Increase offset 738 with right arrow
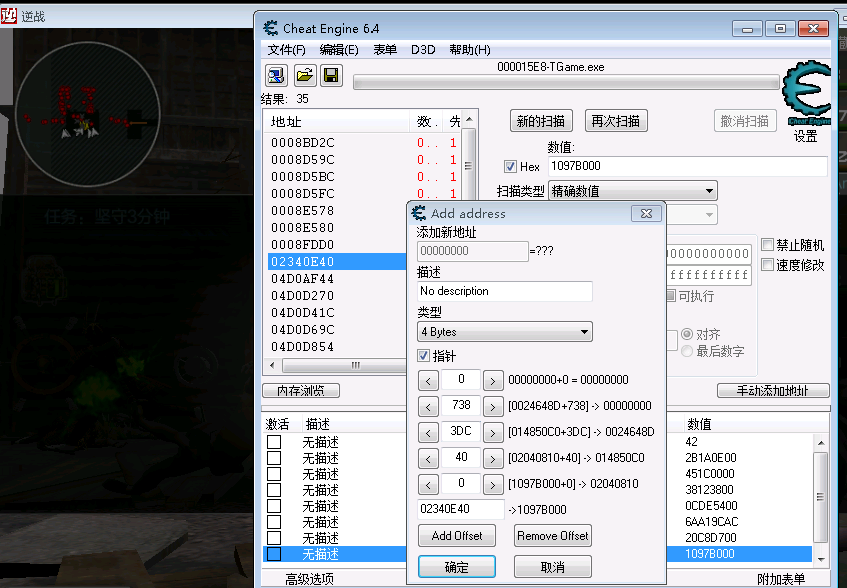Viewport: 847px width, 588px height. [x=493, y=407]
